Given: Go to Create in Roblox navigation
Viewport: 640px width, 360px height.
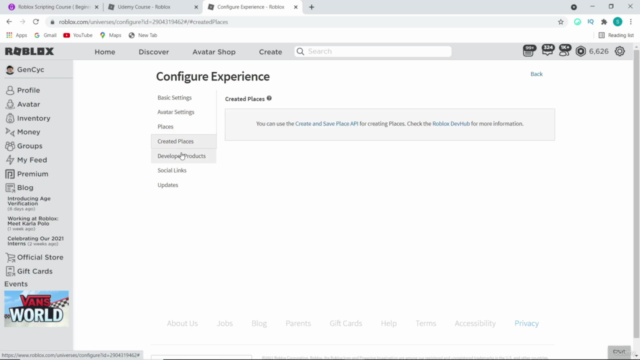Looking at the screenshot, I should pos(270,52).
